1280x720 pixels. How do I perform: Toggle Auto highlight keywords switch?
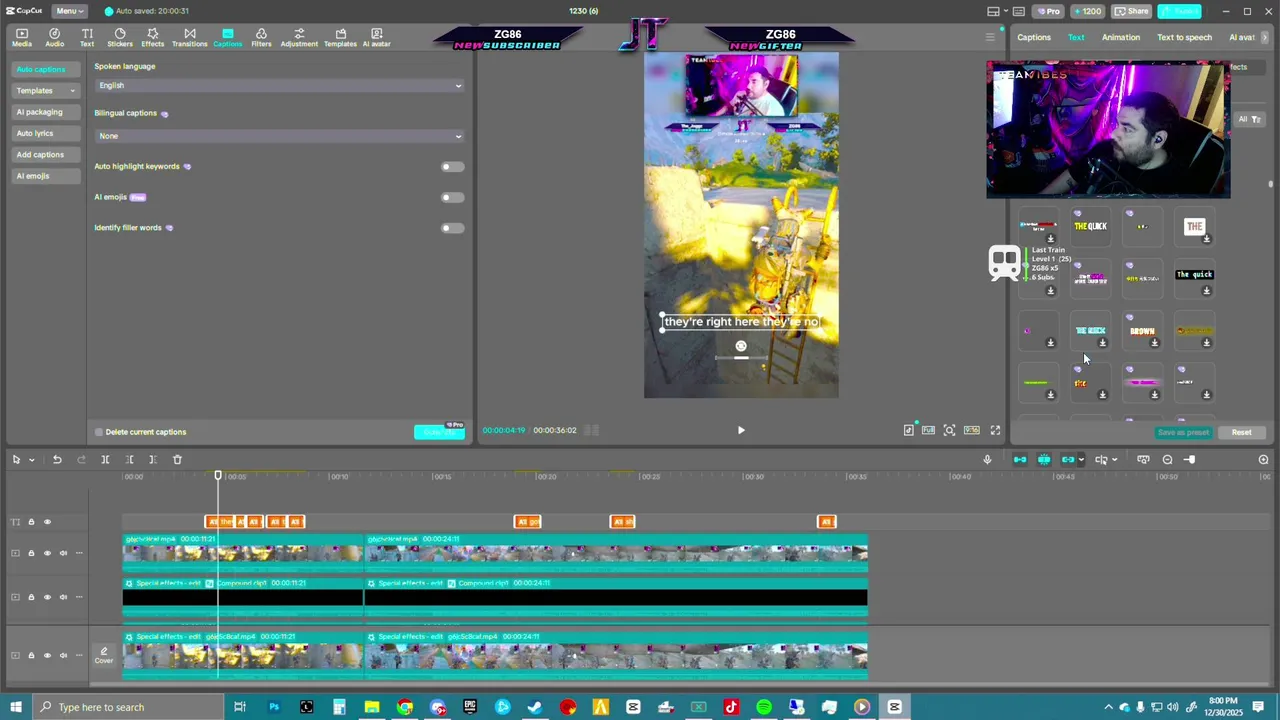tap(452, 167)
